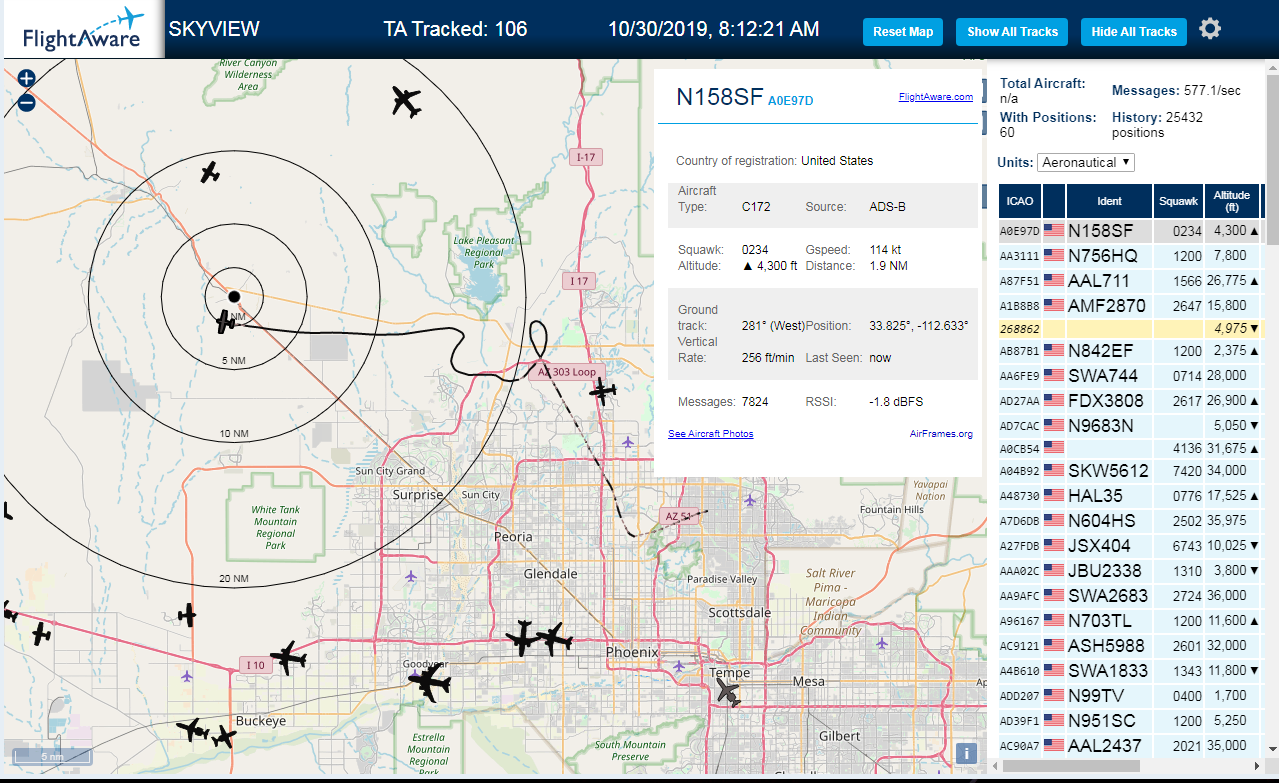Select the SWA744 aircraft row
This screenshot has width=1279, height=783.
tap(1131, 376)
